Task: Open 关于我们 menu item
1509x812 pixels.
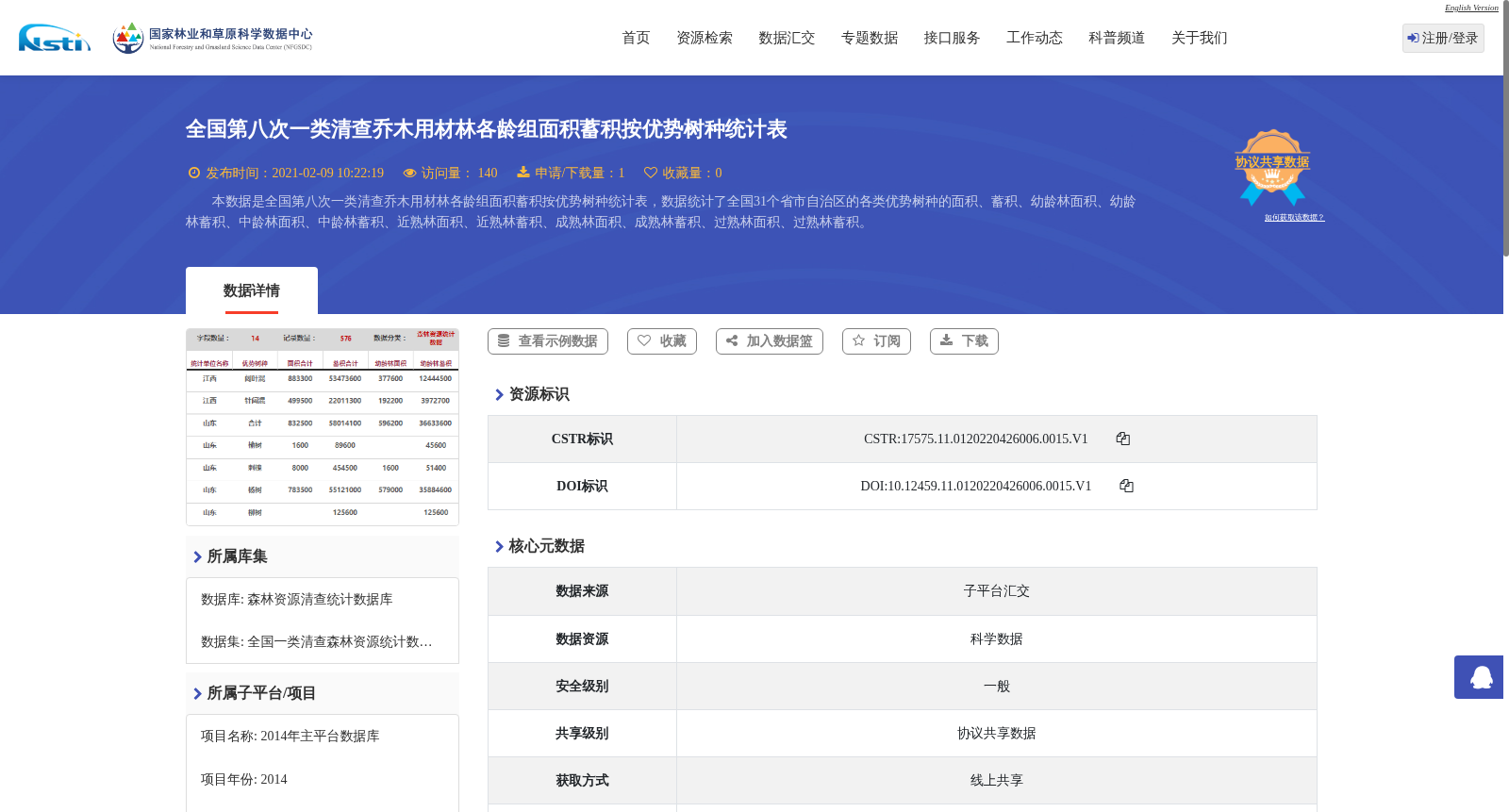Action: 1200,38
